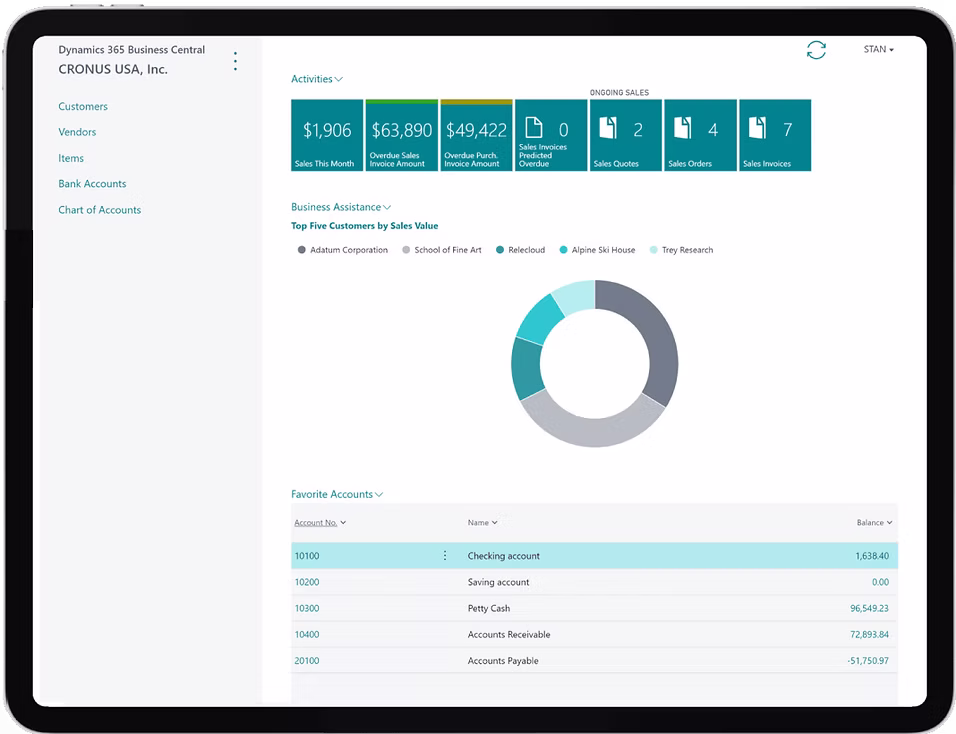The height and width of the screenshot is (734, 956).
Task: Click the 96,549.23 balance value
Action: [x=869, y=608]
